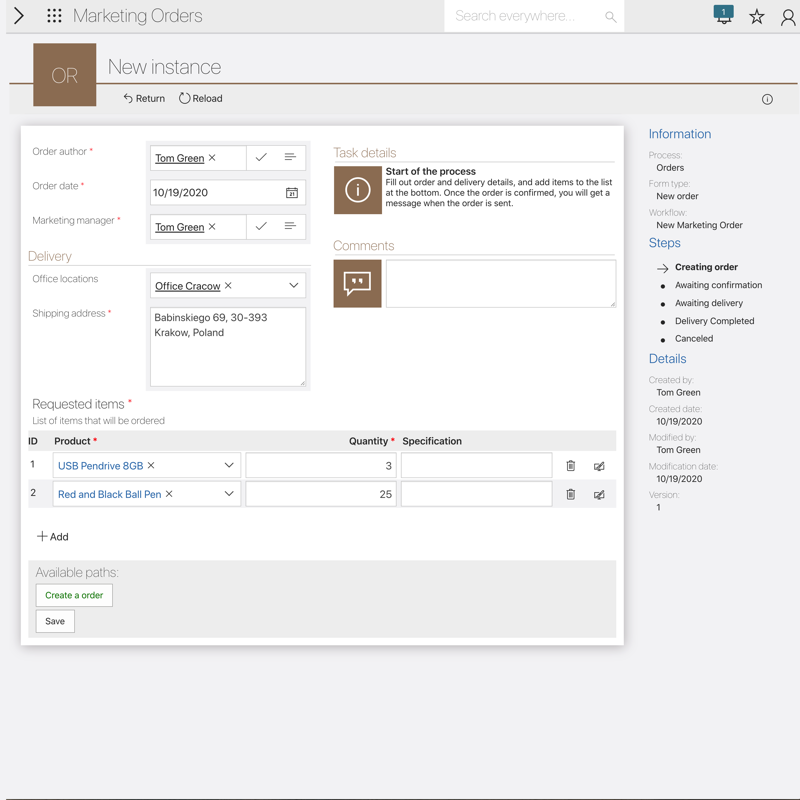Remove Tom Green from Order author
This screenshot has height=800, width=800.
212,158
